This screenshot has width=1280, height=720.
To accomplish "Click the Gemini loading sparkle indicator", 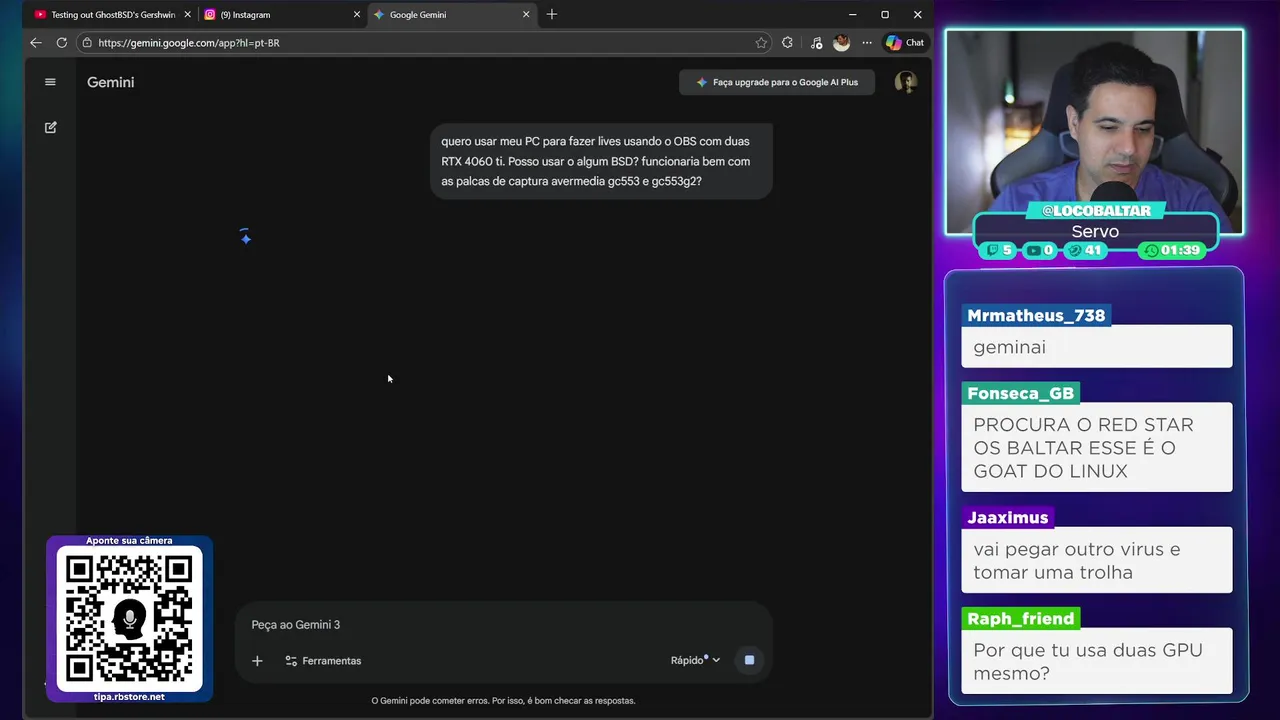I will tap(245, 237).
